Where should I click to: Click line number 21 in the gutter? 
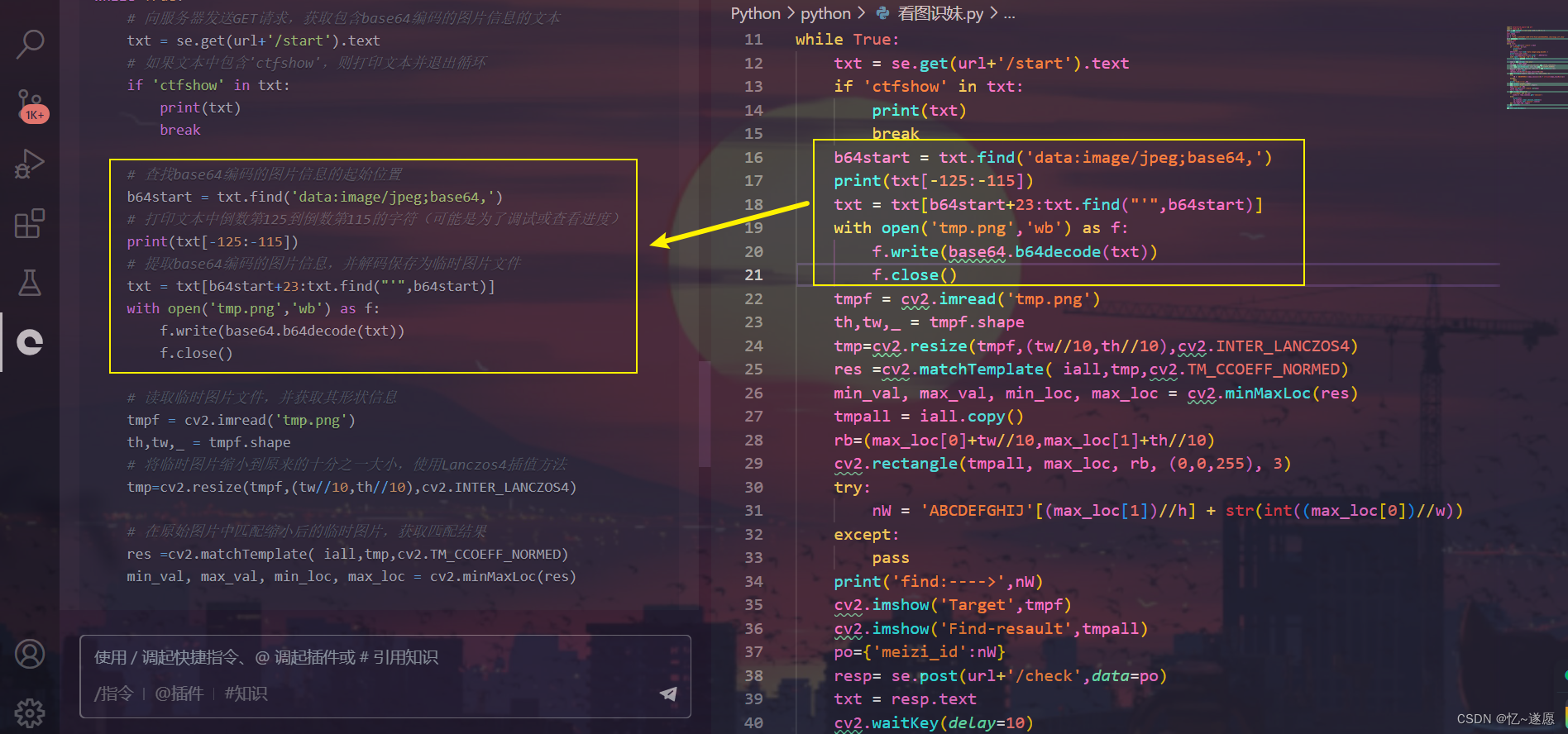click(x=753, y=275)
